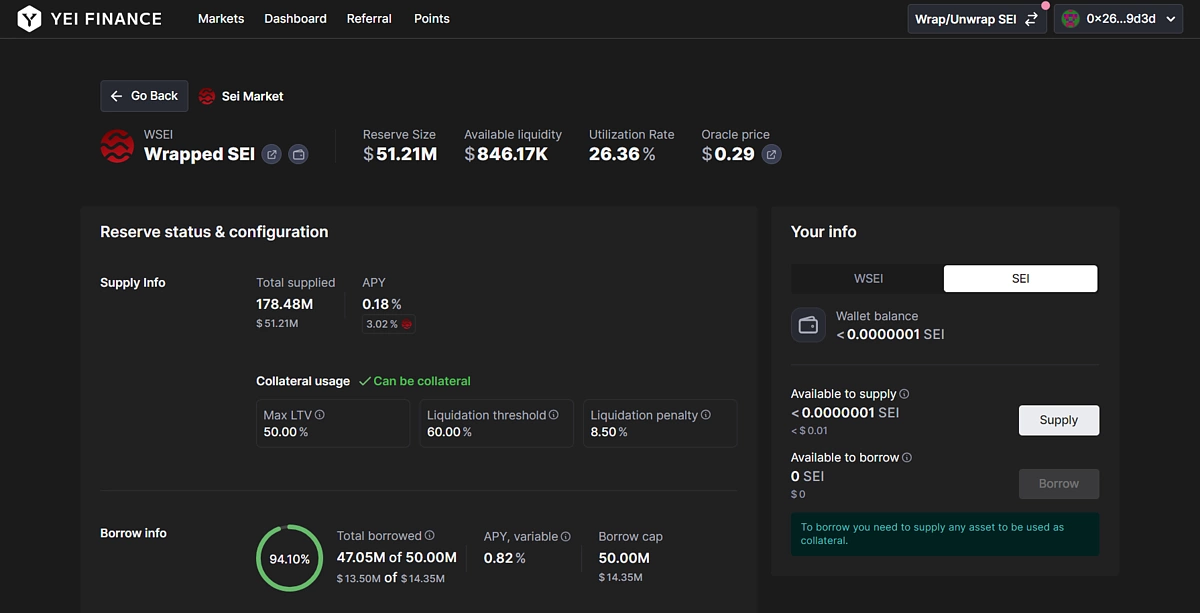The width and height of the screenshot is (1200, 613).
Task: Add WSEI token to wallet icon
Action: tap(298, 154)
